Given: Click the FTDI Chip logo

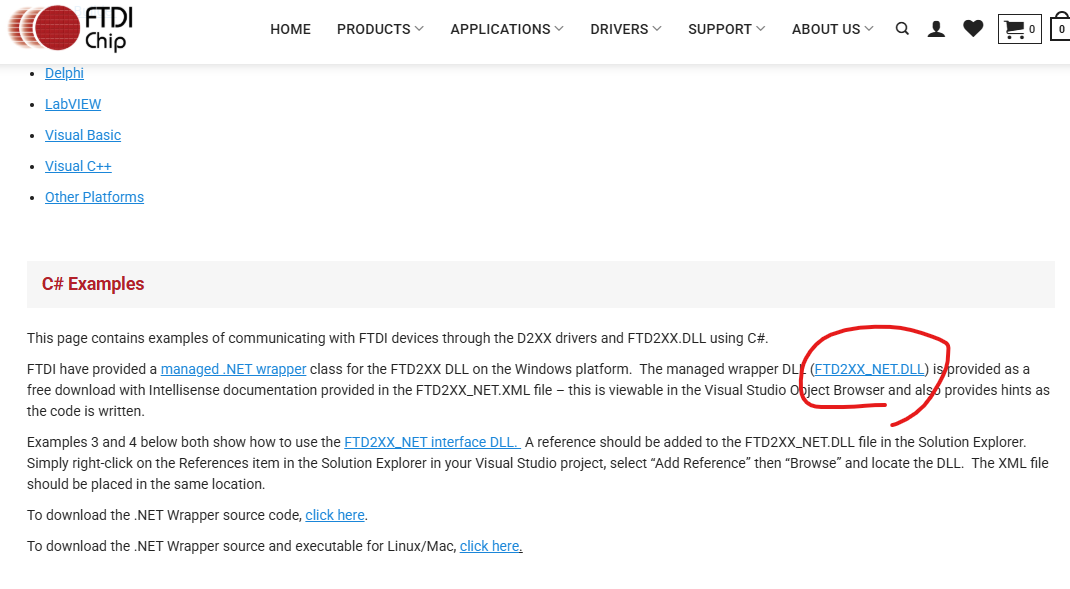Looking at the screenshot, I should coord(71,28).
